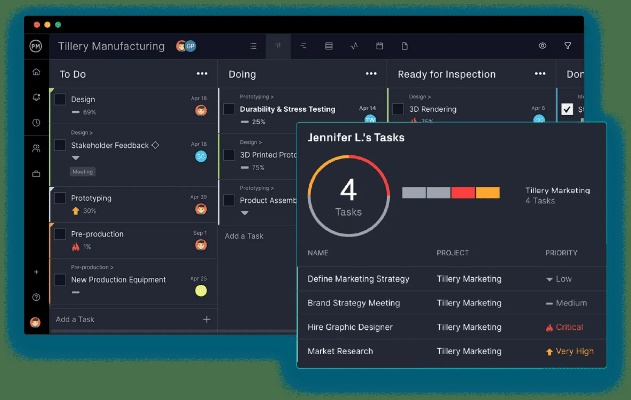Expand the Stakeholder Feedback priority dropdown arrow
Viewport: 631px width, 400px height.
75,158
